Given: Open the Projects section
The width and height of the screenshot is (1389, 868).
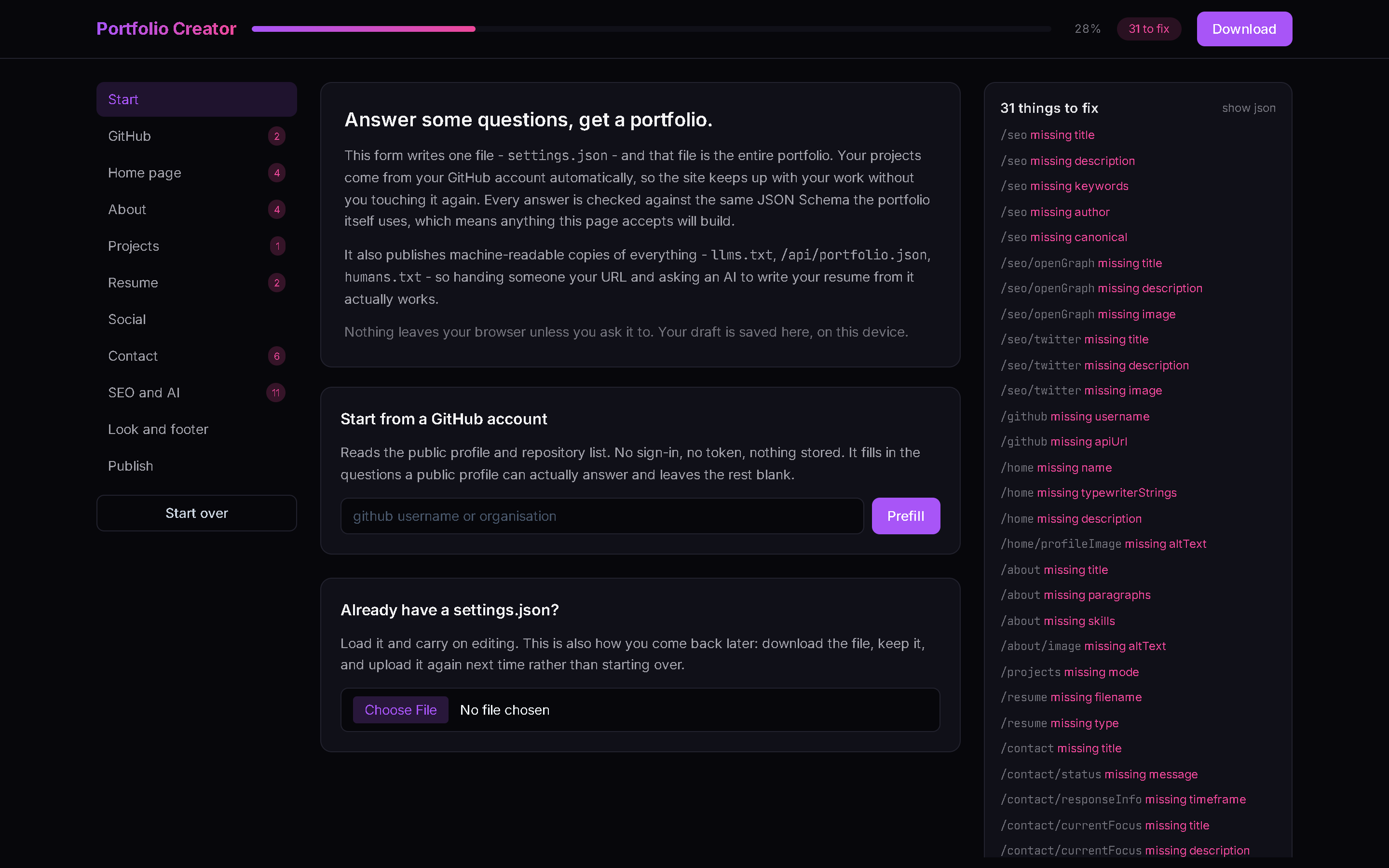Looking at the screenshot, I should click(x=196, y=246).
